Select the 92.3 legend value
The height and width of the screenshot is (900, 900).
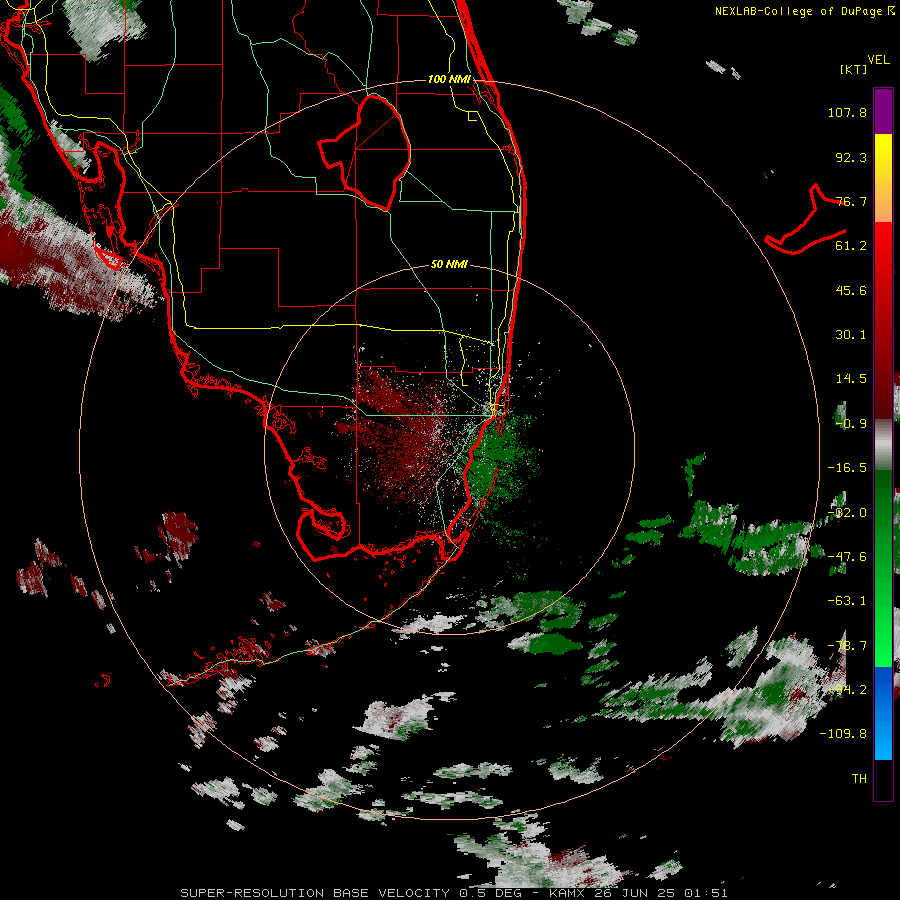pos(851,157)
